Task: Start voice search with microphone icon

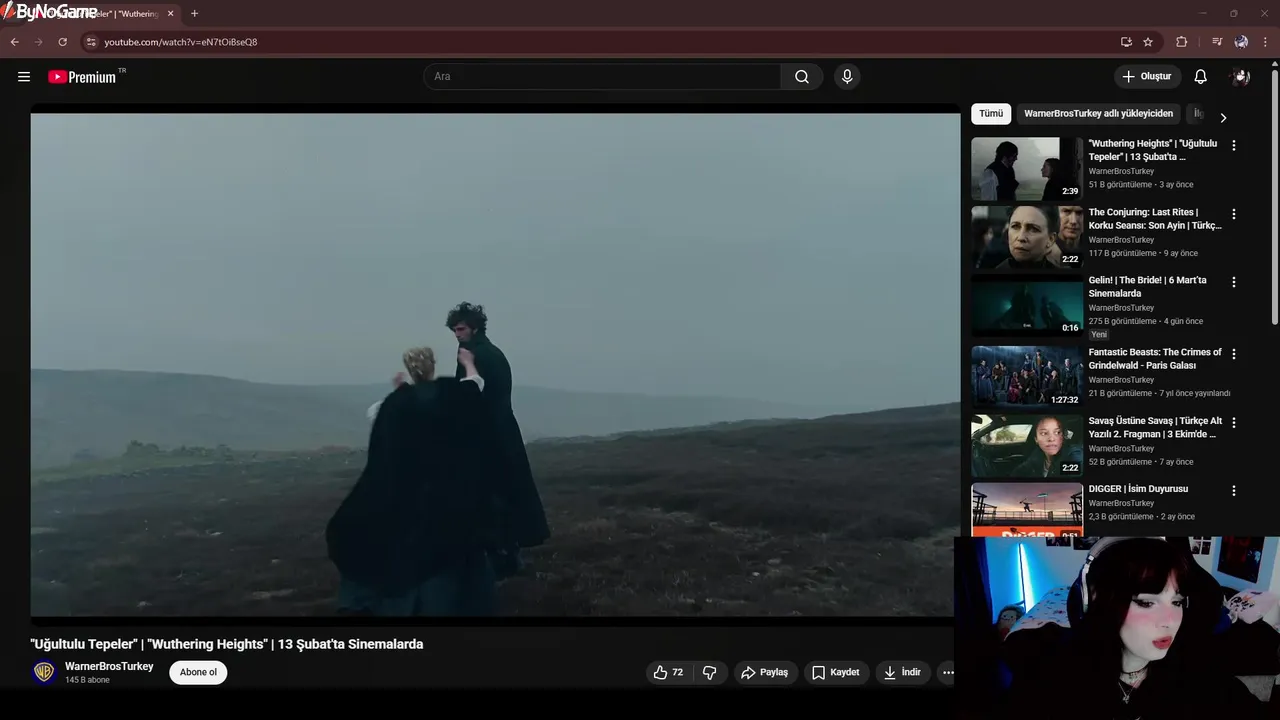Action: point(847,77)
